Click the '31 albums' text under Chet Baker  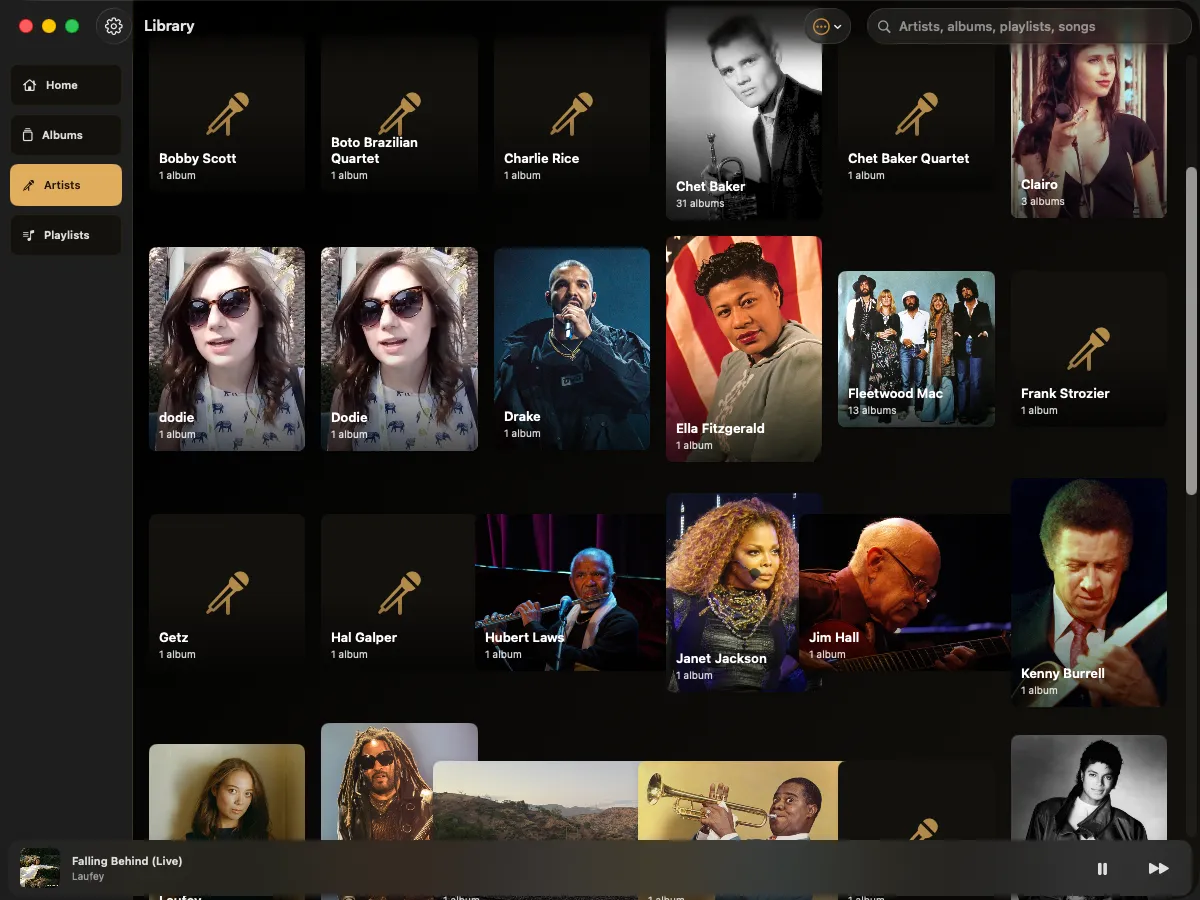700,203
